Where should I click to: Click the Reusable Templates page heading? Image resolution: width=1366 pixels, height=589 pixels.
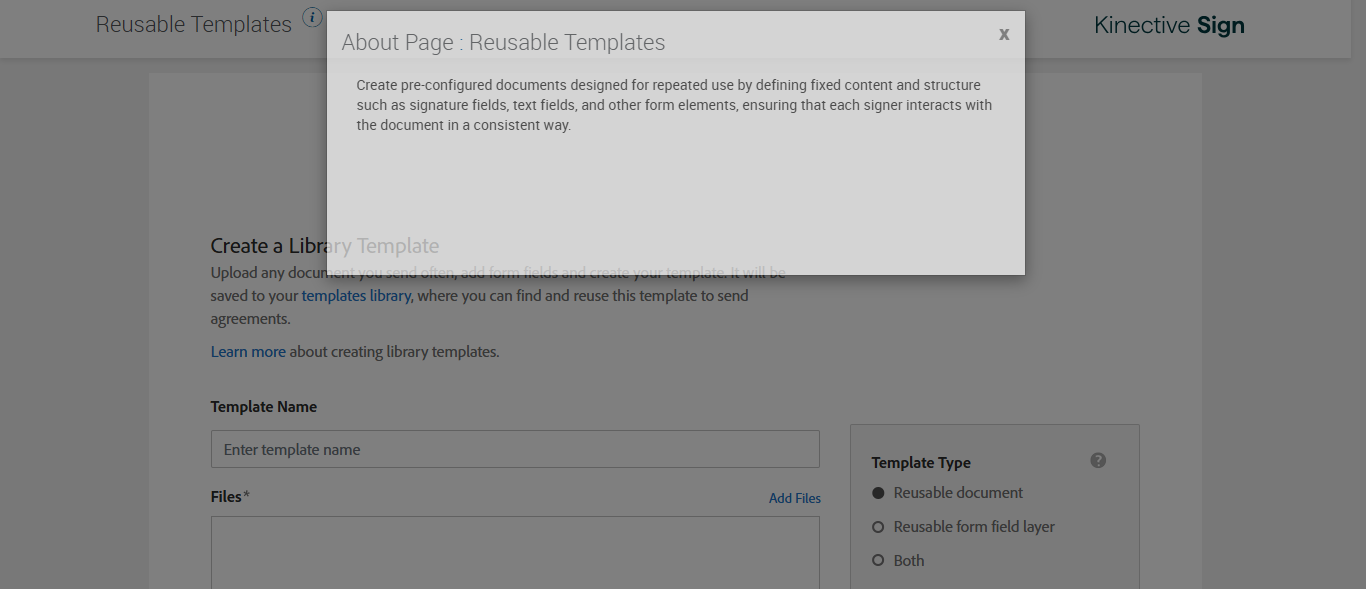tap(193, 24)
